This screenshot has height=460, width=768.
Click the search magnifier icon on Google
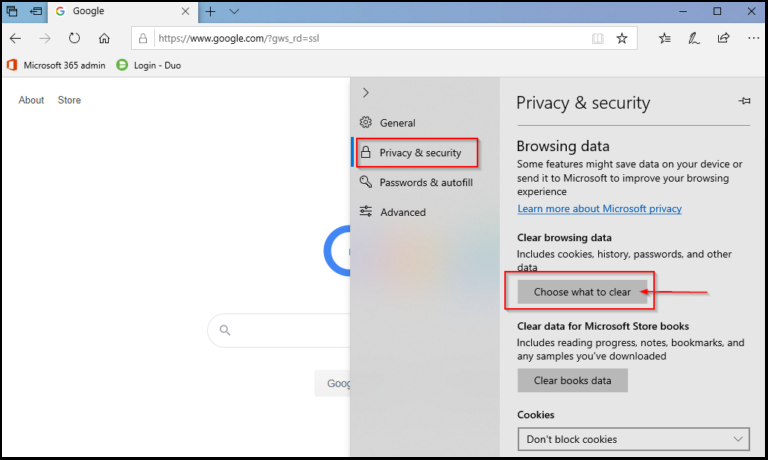click(x=225, y=330)
